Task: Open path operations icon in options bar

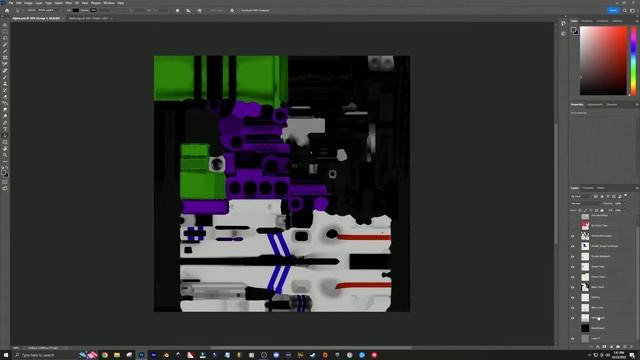Action: pyautogui.click(x=178, y=10)
